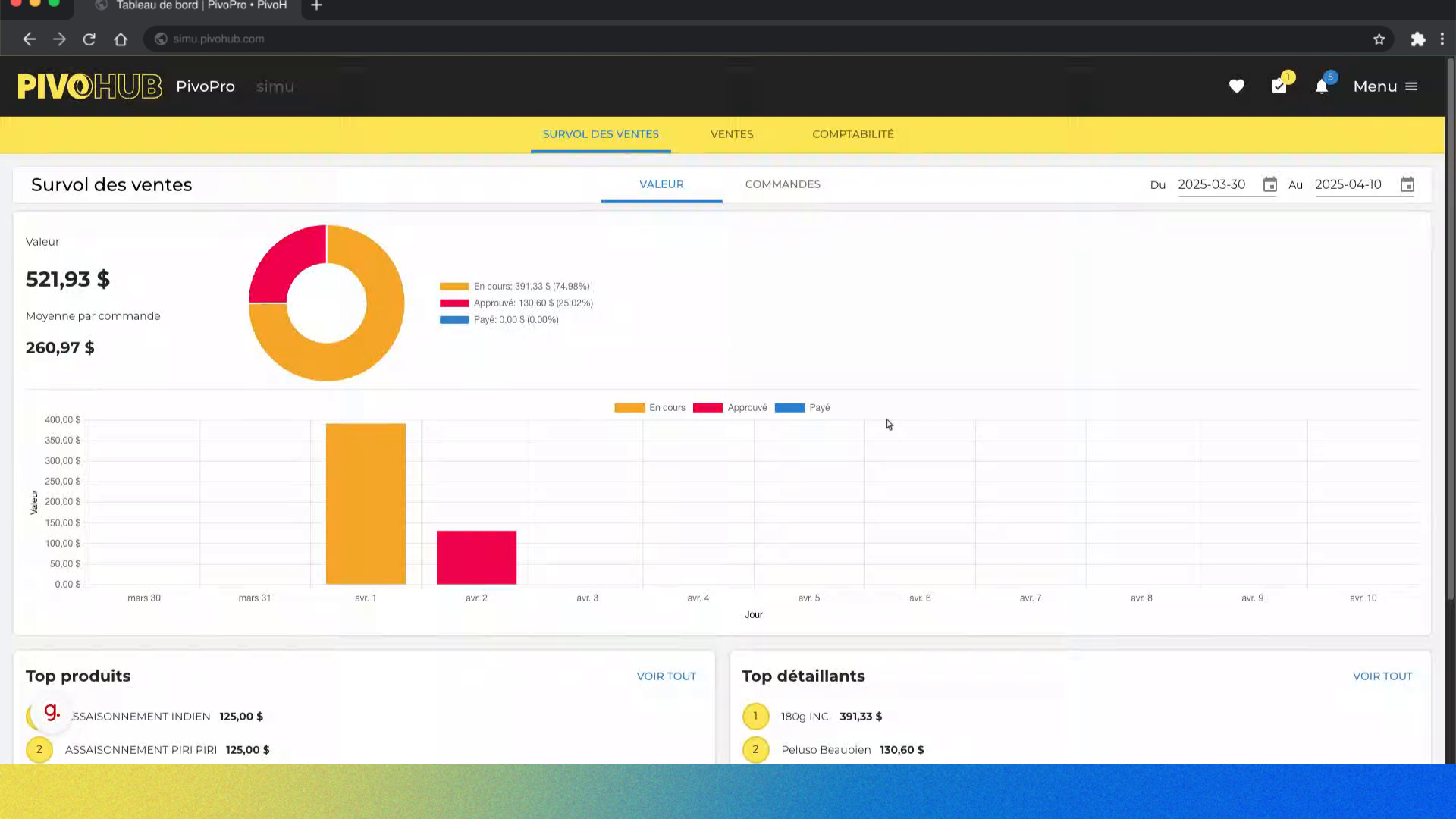Bookmark the page with the star icon

coord(1379,39)
